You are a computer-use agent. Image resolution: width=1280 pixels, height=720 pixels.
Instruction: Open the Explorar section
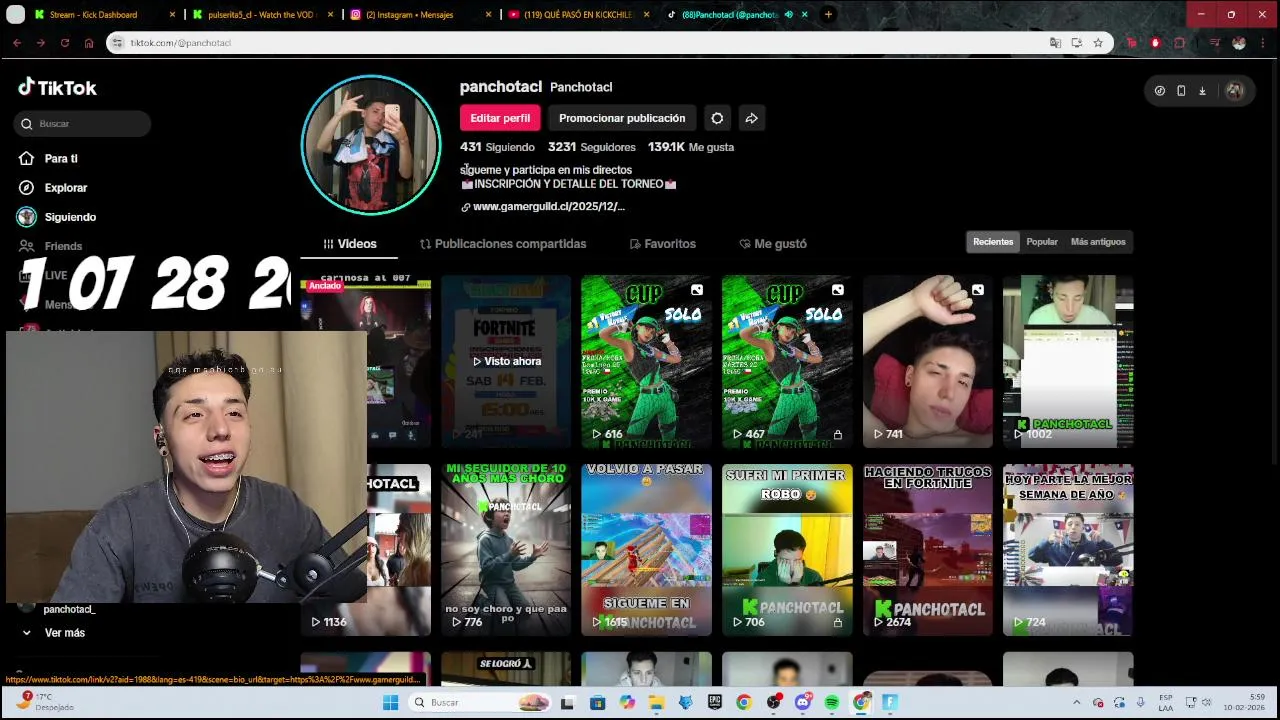(x=53, y=187)
